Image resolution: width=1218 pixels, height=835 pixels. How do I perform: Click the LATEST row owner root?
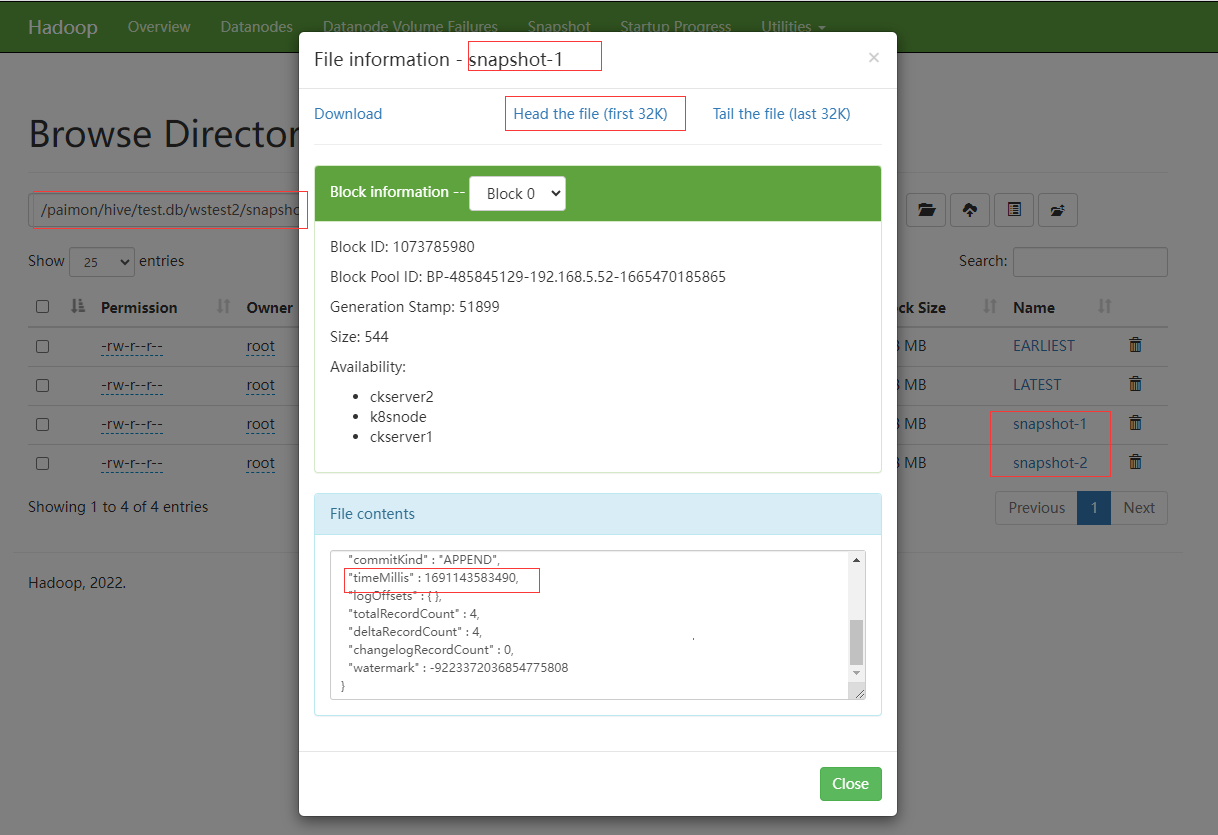coord(261,385)
